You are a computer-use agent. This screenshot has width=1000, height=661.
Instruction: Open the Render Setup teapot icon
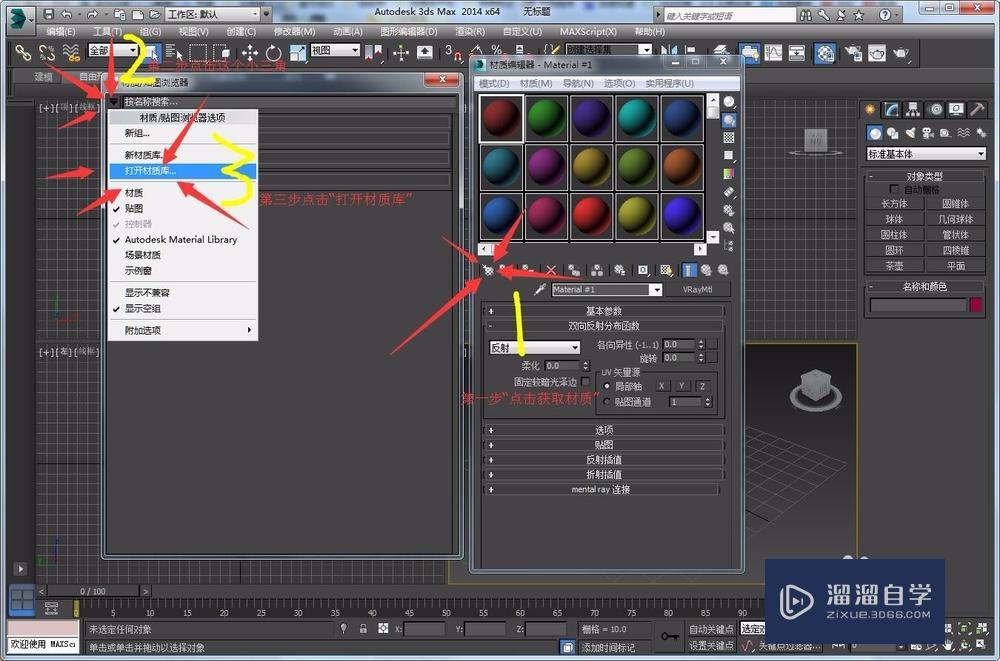pos(853,53)
